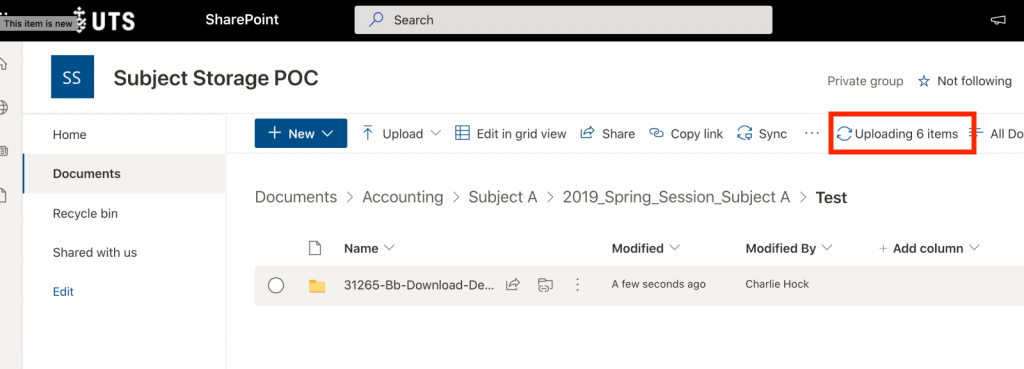Click the Edit navigation link
1024x369 pixels.
coord(63,292)
